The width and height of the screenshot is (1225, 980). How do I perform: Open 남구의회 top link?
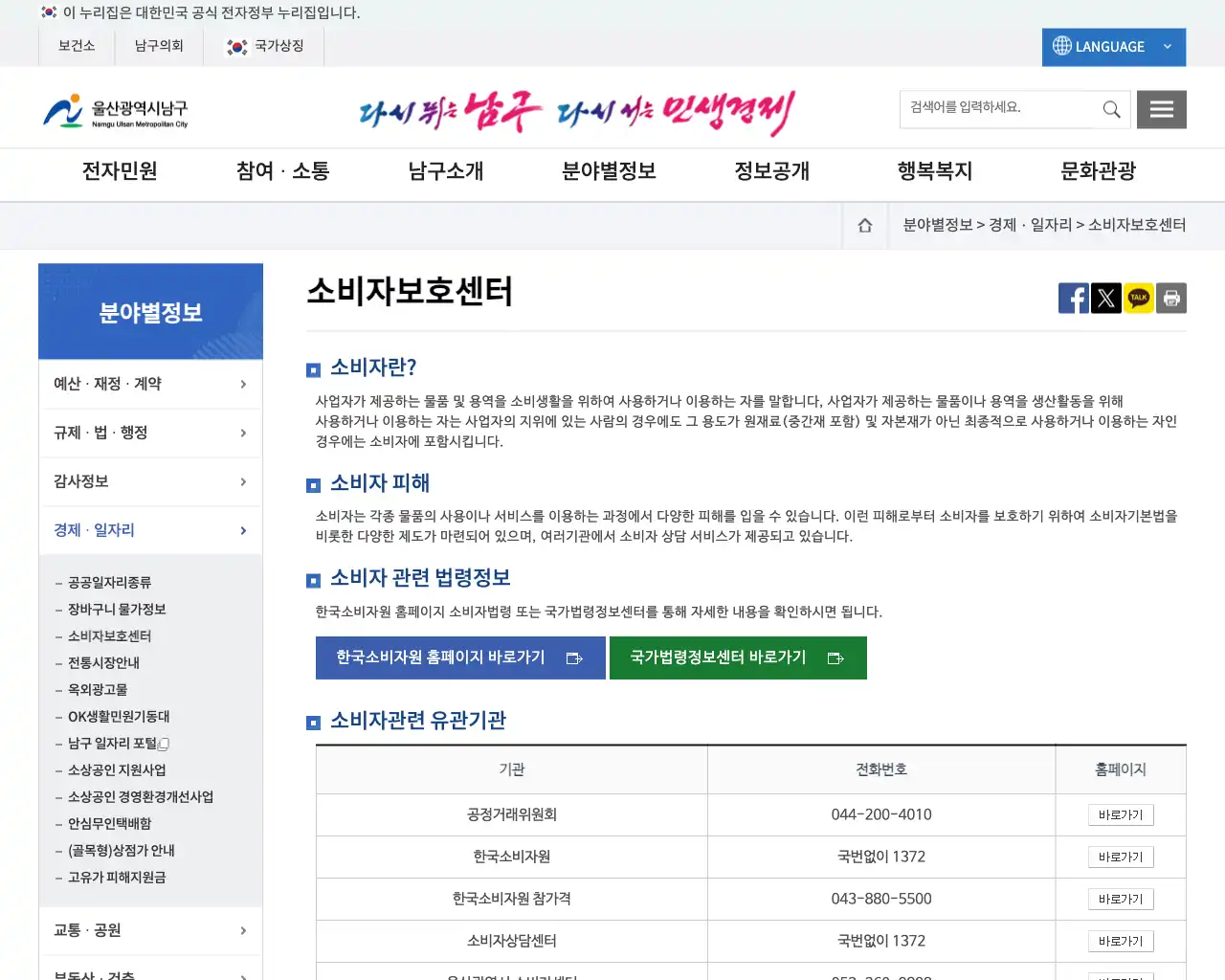coord(159,46)
